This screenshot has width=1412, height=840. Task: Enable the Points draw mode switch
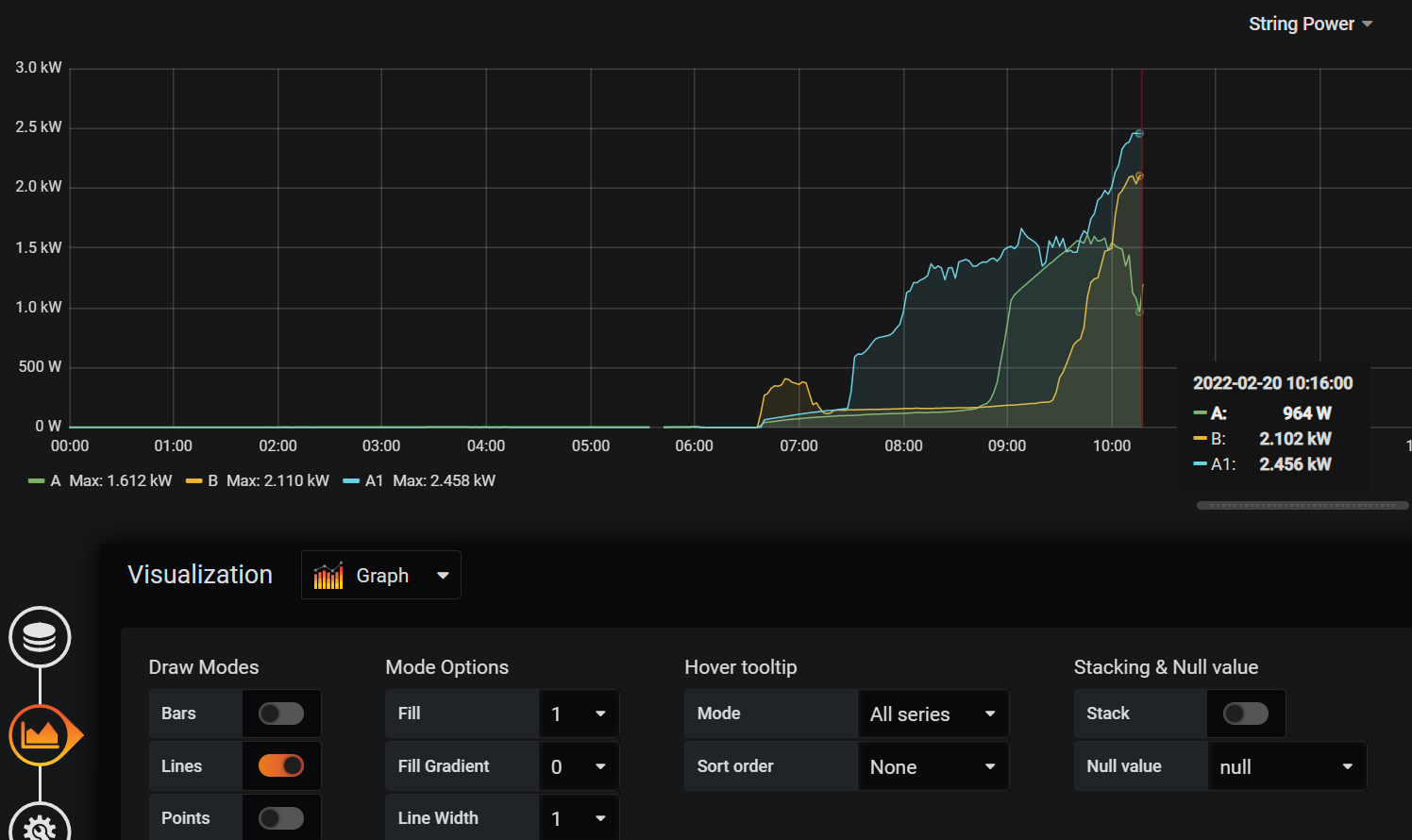[x=281, y=817]
